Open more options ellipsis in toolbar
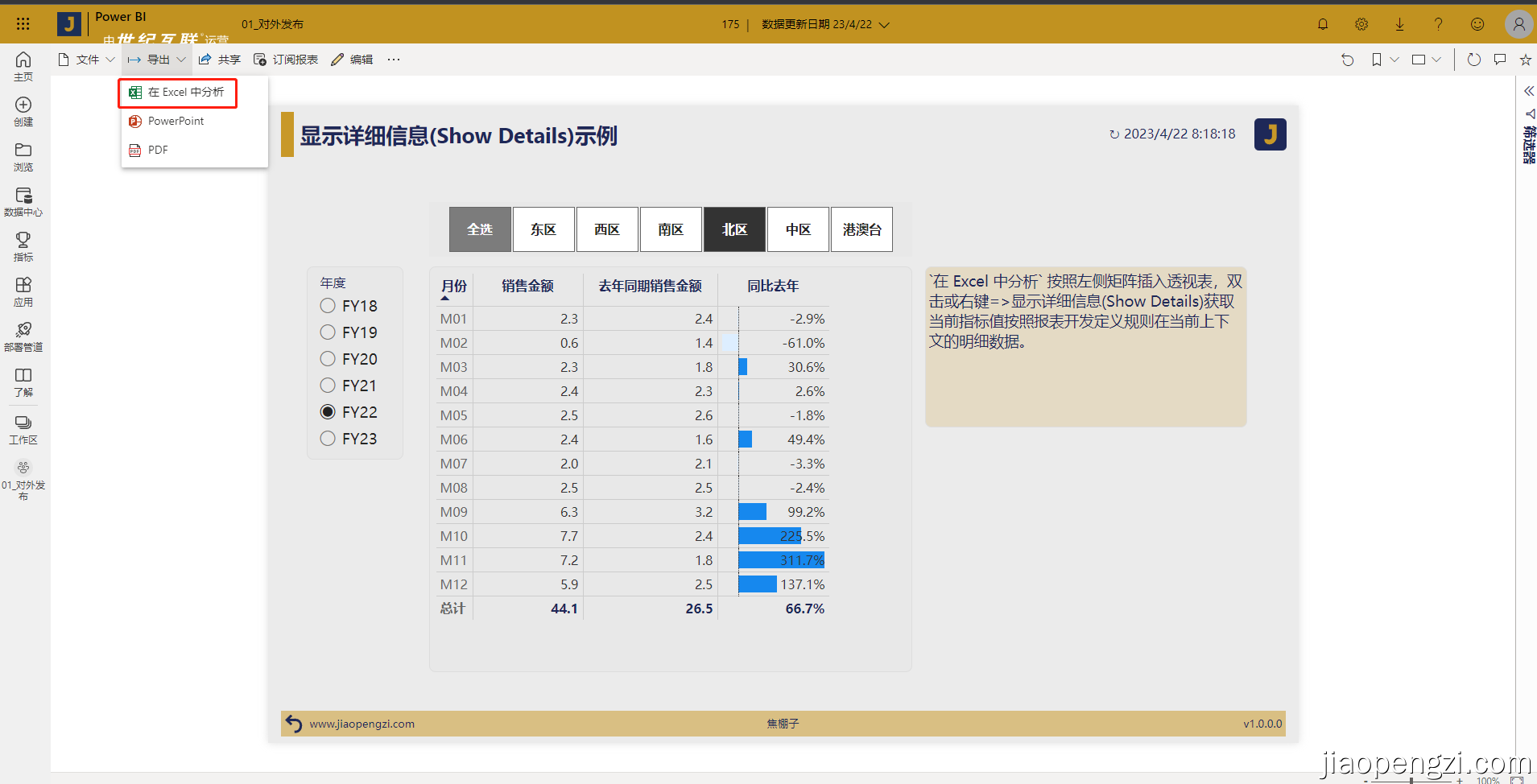1537x784 pixels. tap(393, 60)
